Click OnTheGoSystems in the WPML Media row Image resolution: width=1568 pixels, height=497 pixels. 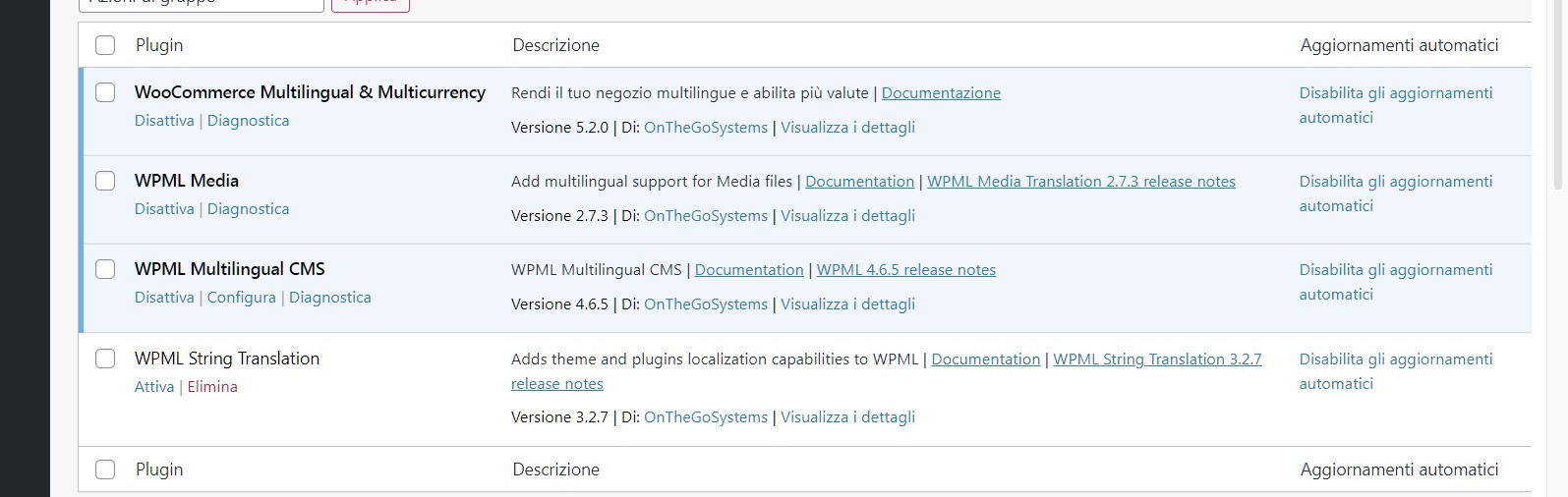point(706,215)
